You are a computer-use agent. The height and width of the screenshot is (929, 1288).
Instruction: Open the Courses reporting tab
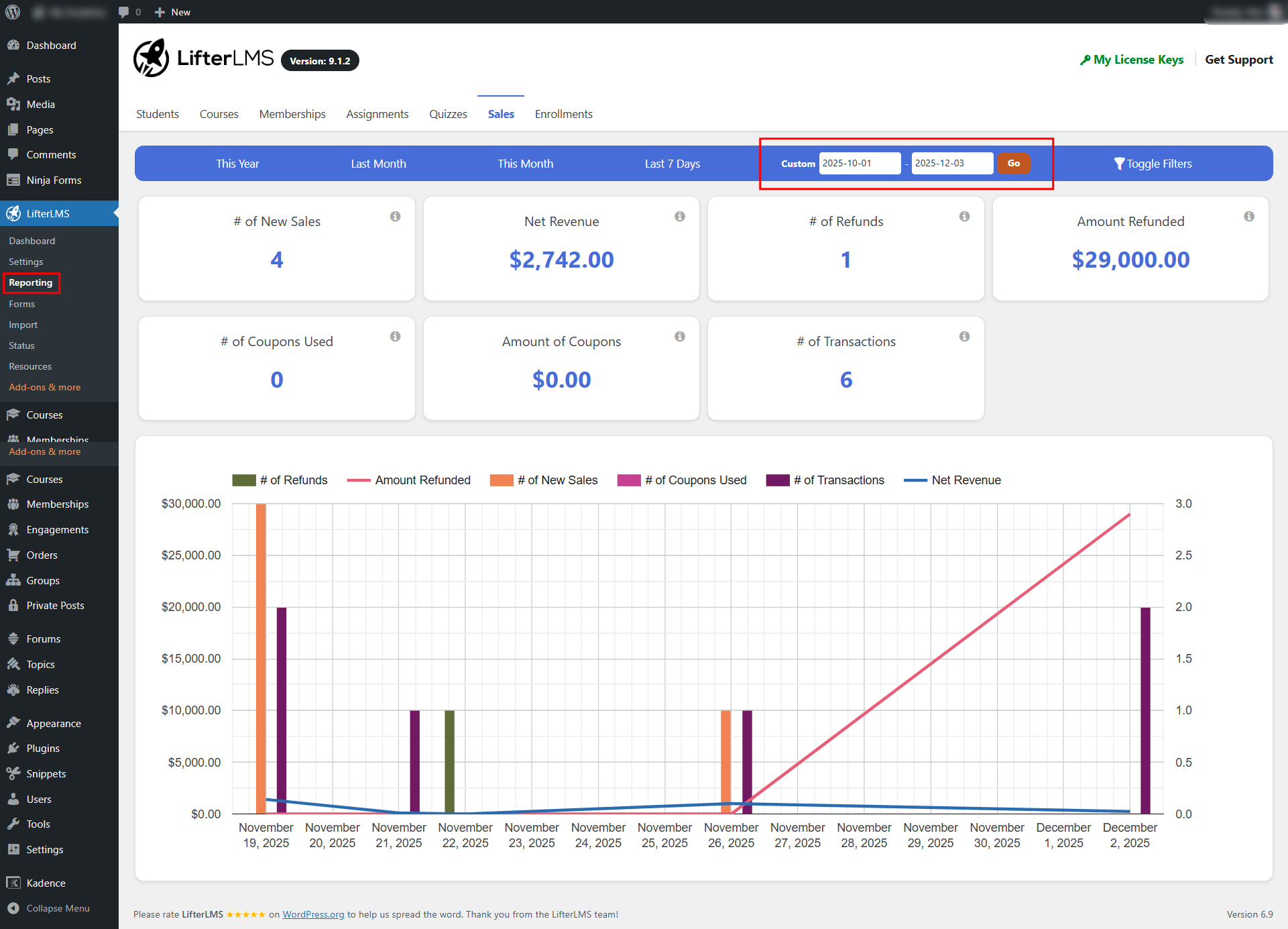click(219, 114)
